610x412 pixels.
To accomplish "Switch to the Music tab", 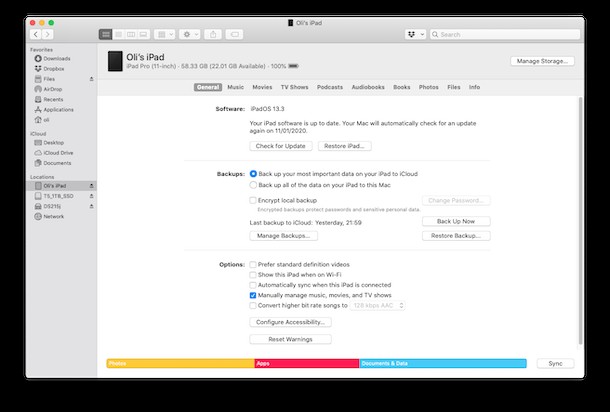I will coord(235,87).
